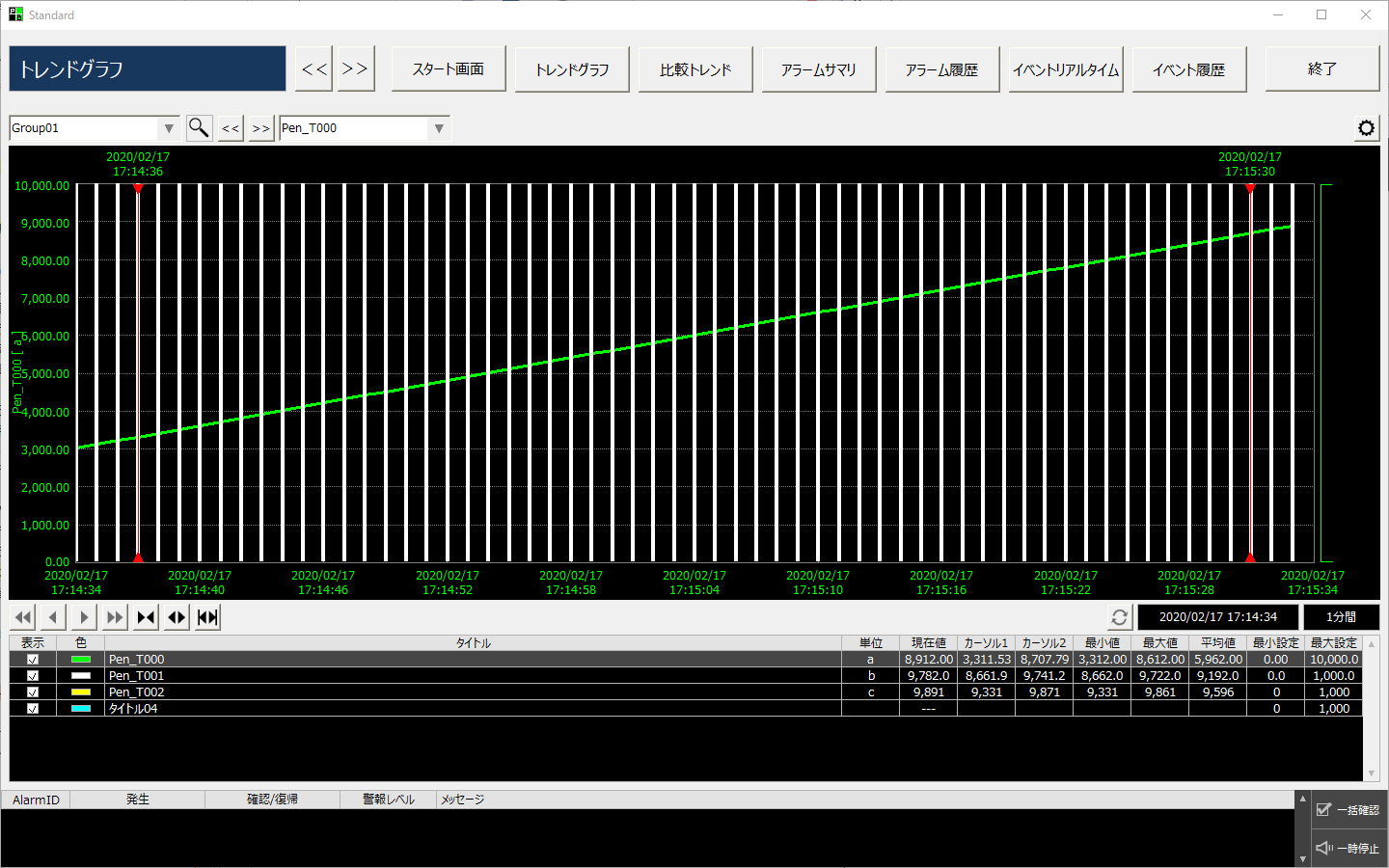Click the fit-to-full-range icon with end bars

pos(207,617)
